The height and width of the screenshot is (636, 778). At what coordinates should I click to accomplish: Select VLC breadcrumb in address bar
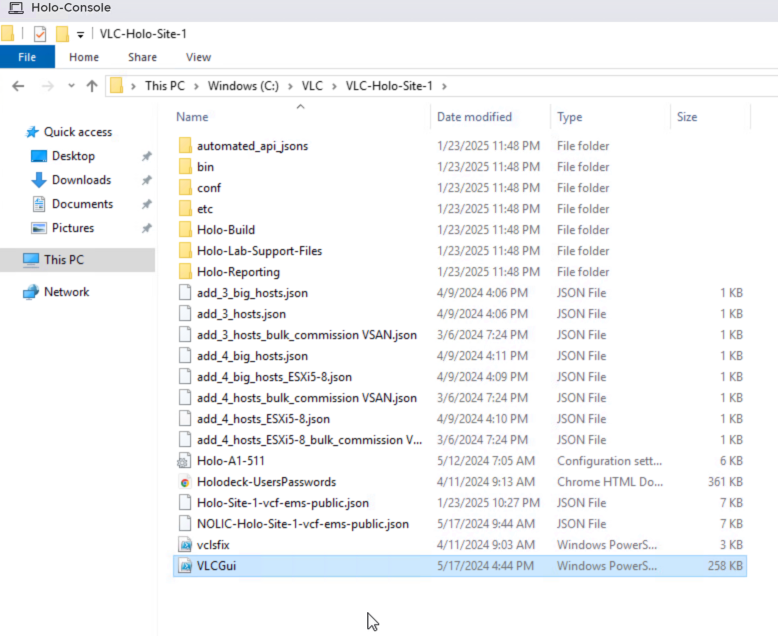[x=312, y=86]
